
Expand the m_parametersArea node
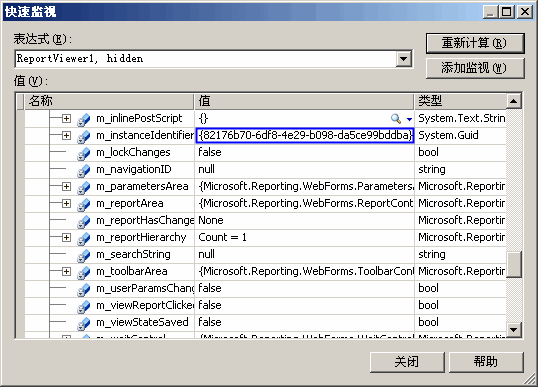[x=66, y=186]
